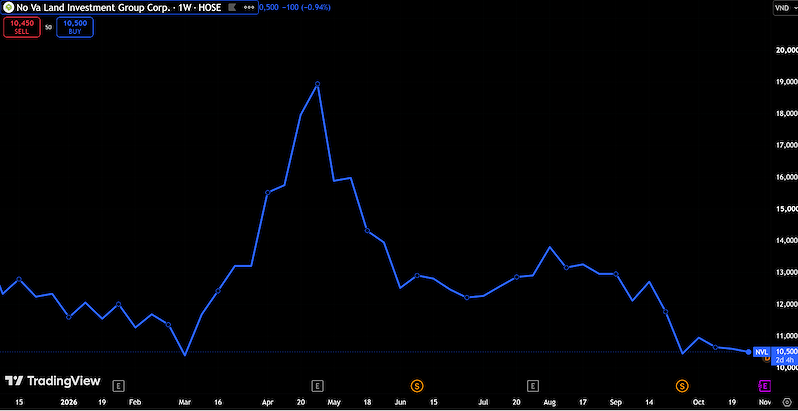Click the Jul label on time axis

click(x=483, y=402)
